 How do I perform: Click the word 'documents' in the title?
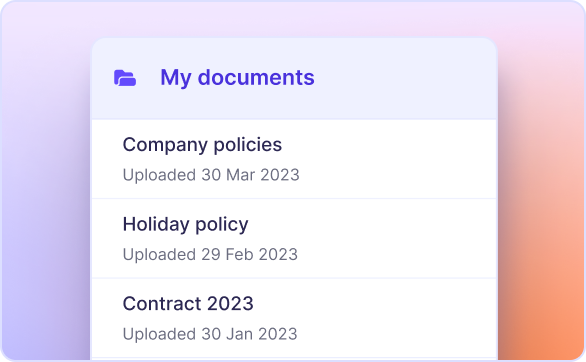pos(256,77)
